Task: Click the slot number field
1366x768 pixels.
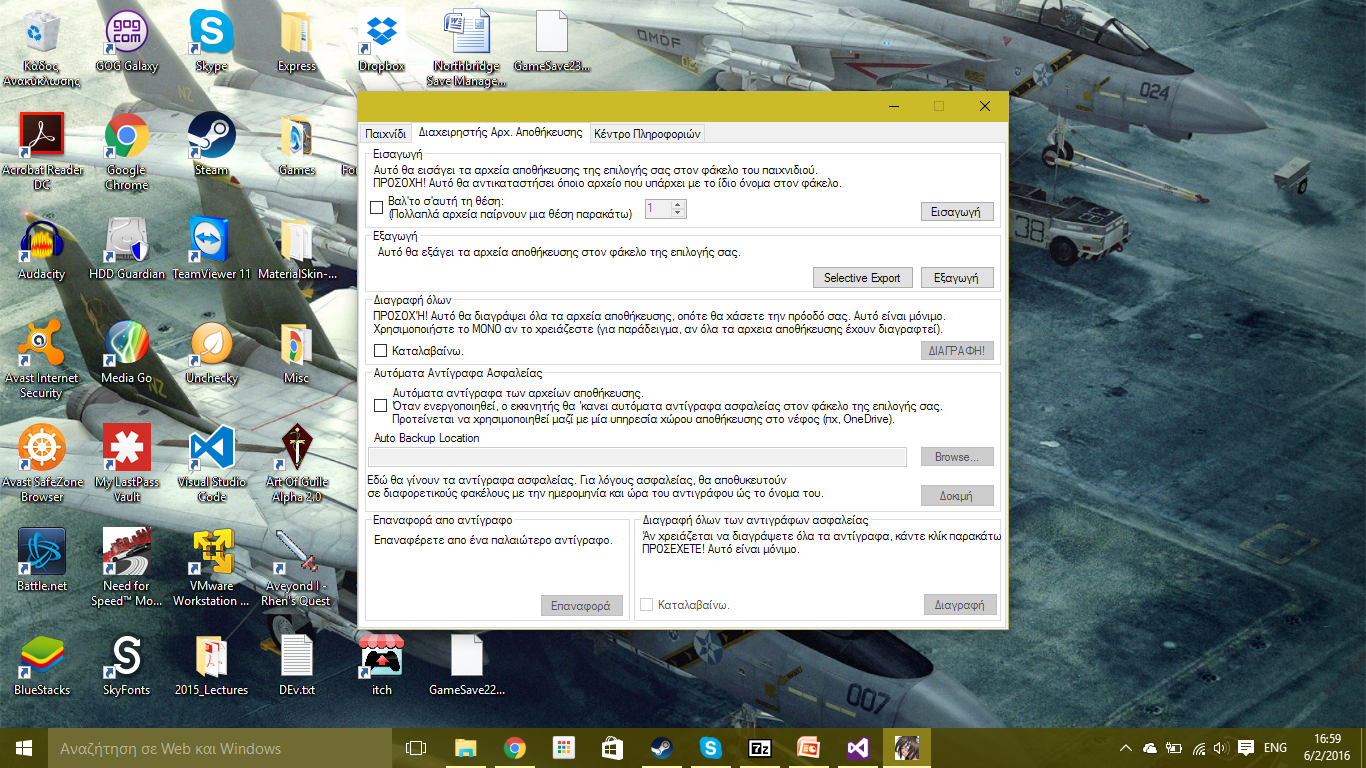Action: tap(659, 209)
